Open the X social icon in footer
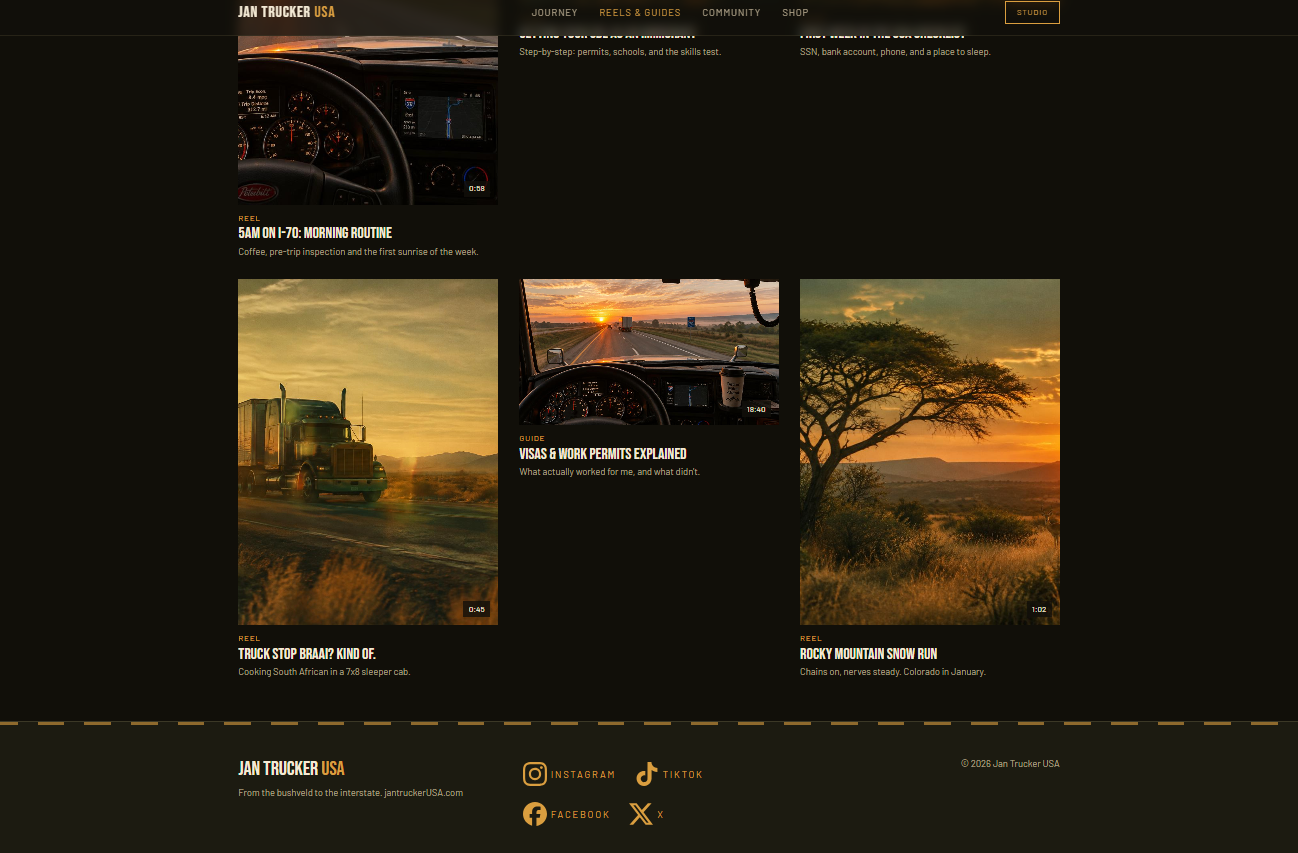This screenshot has height=853, width=1298. [641, 814]
